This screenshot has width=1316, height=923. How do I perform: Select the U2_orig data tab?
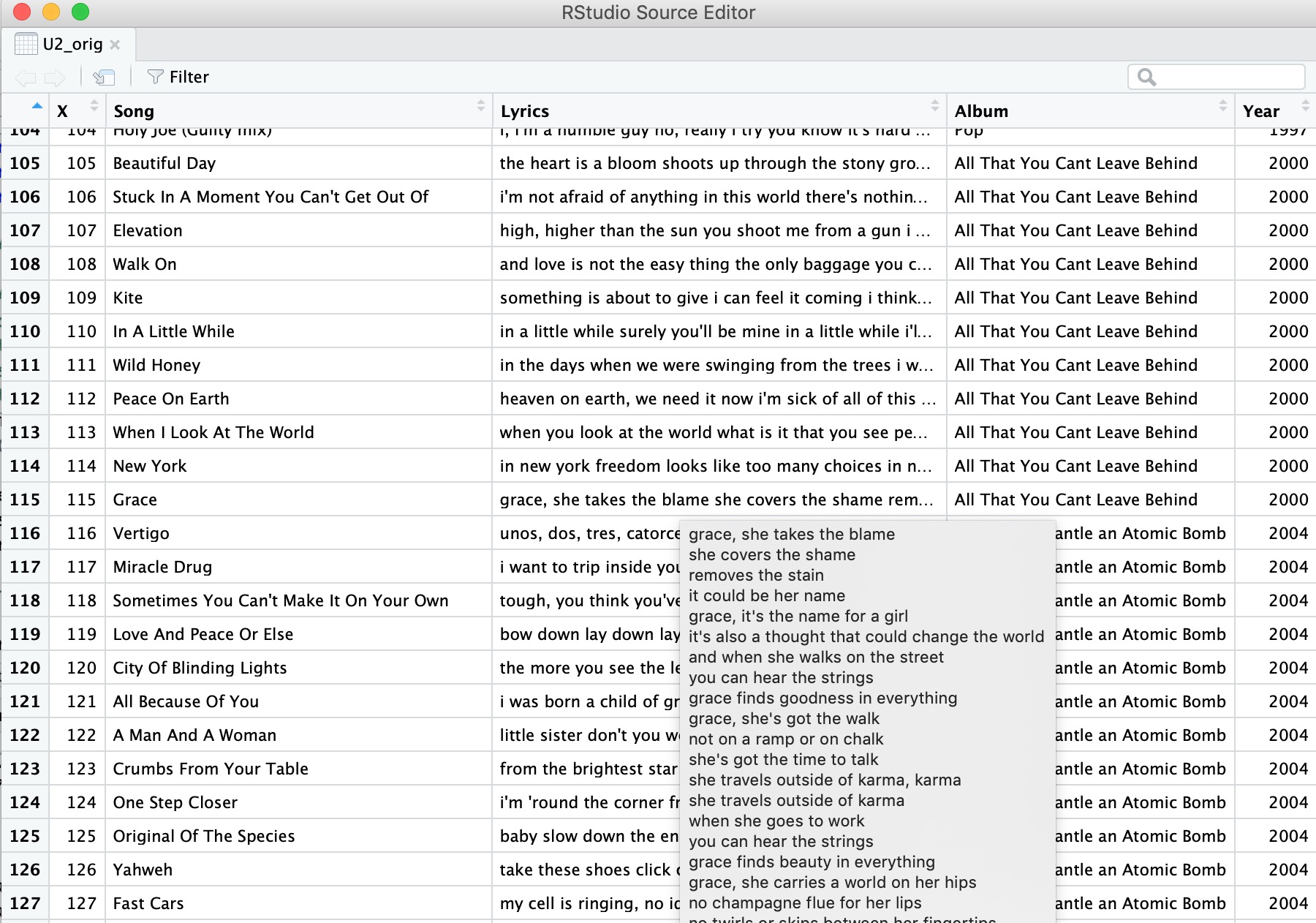[x=72, y=45]
